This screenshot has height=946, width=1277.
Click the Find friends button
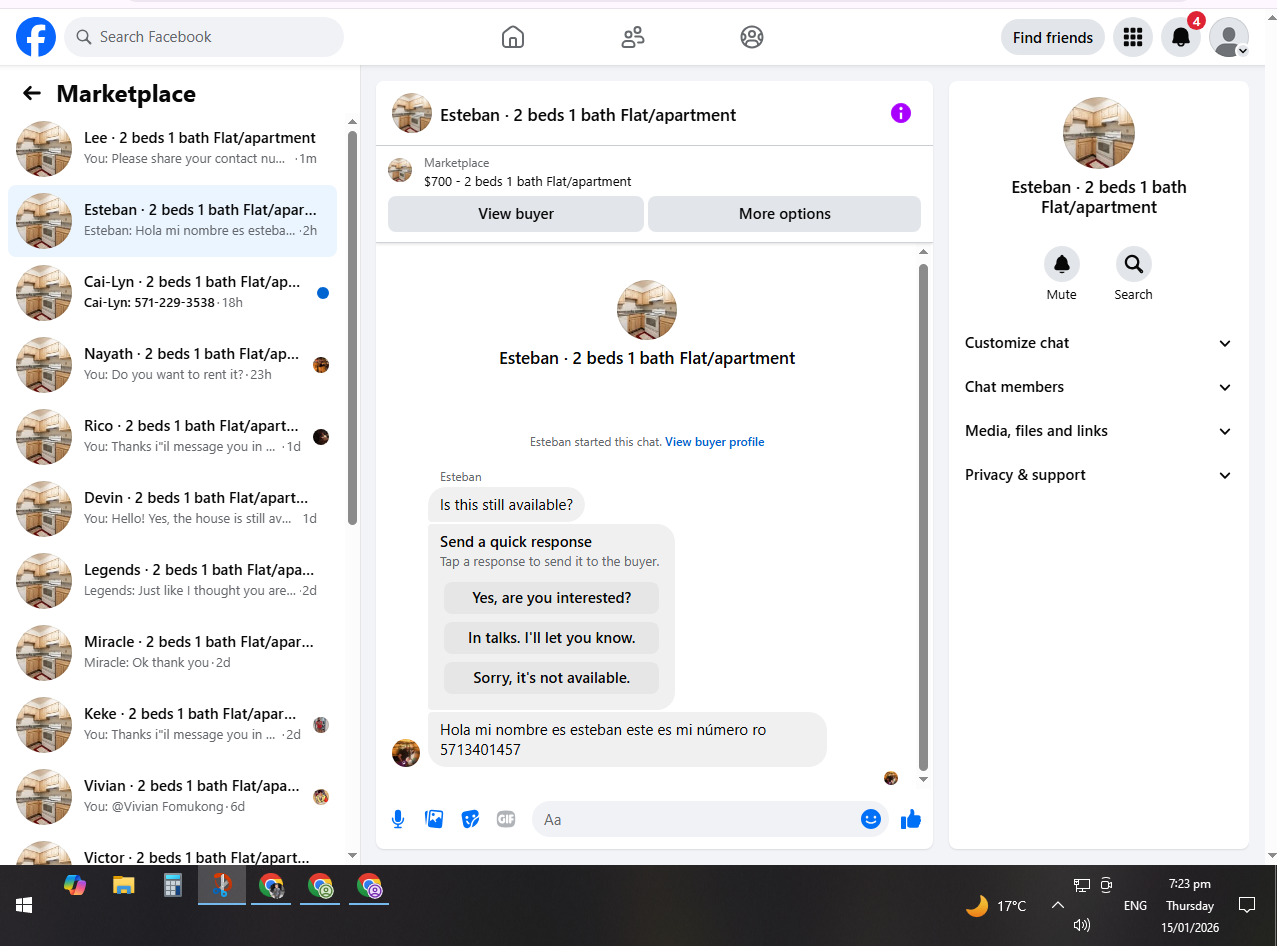1053,37
